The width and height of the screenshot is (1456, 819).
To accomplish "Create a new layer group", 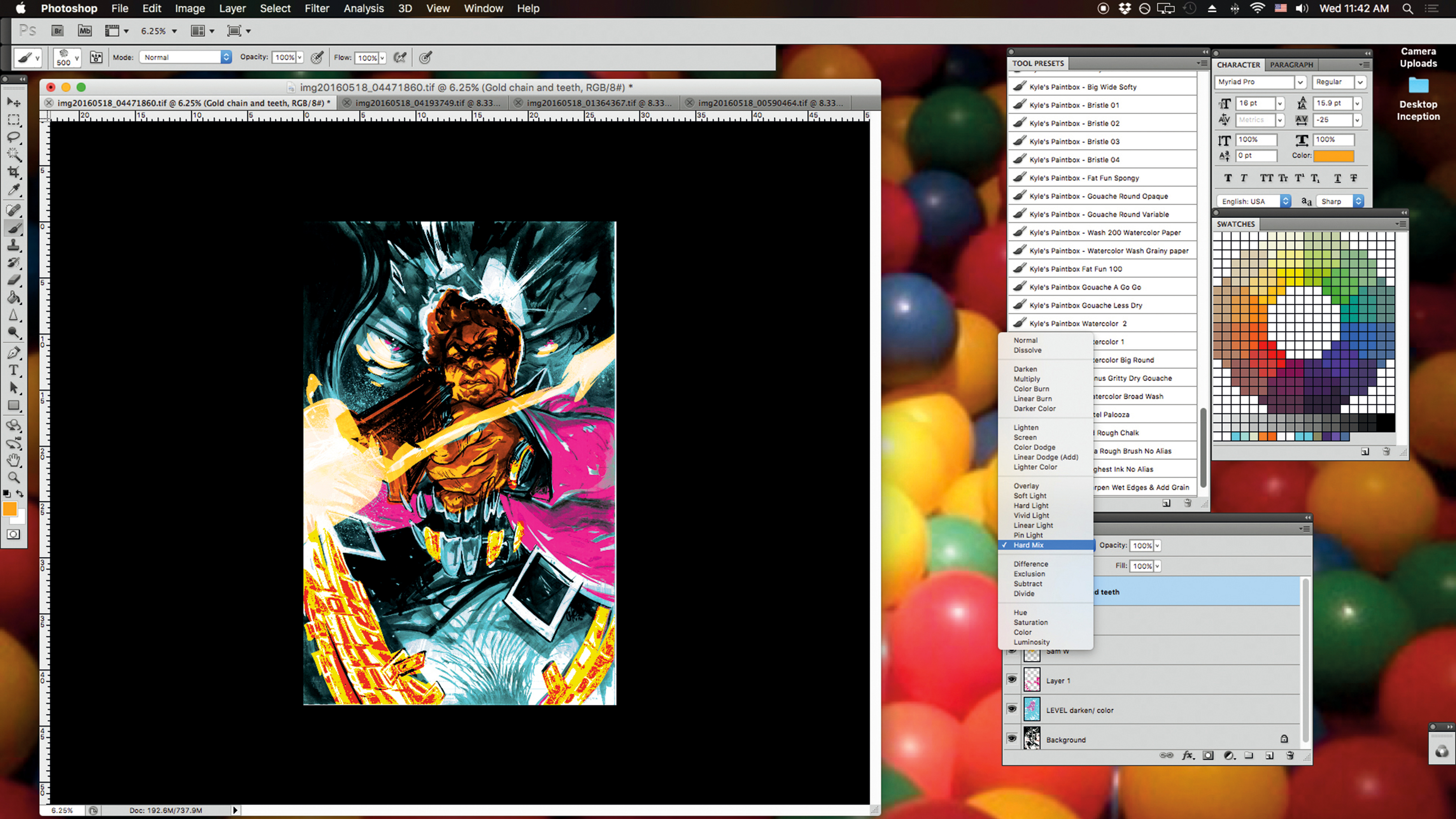I will pos(1249,756).
